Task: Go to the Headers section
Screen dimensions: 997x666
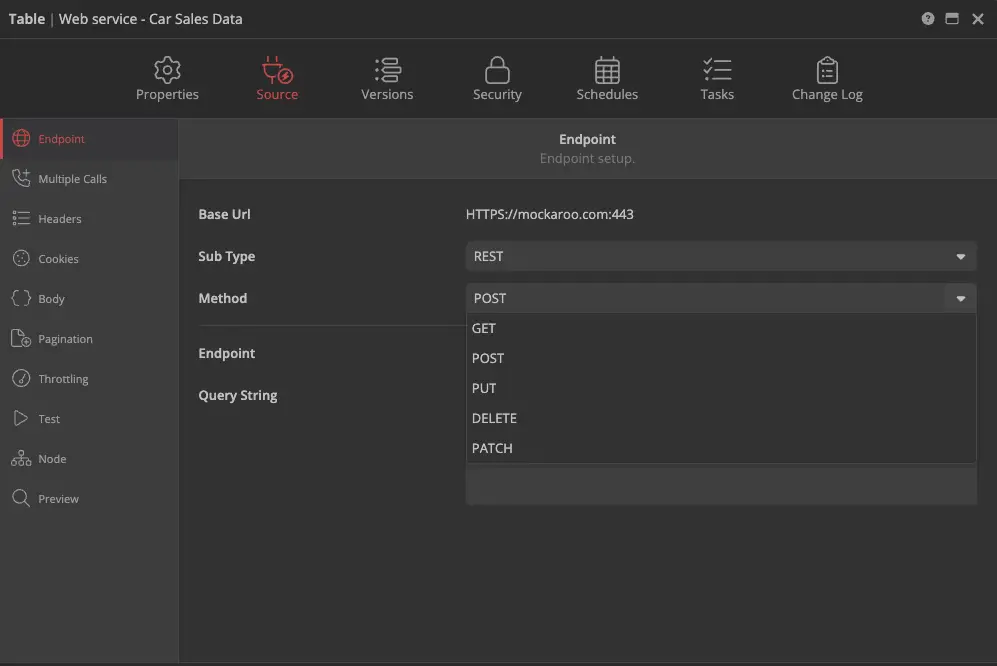Action: click(x=59, y=219)
